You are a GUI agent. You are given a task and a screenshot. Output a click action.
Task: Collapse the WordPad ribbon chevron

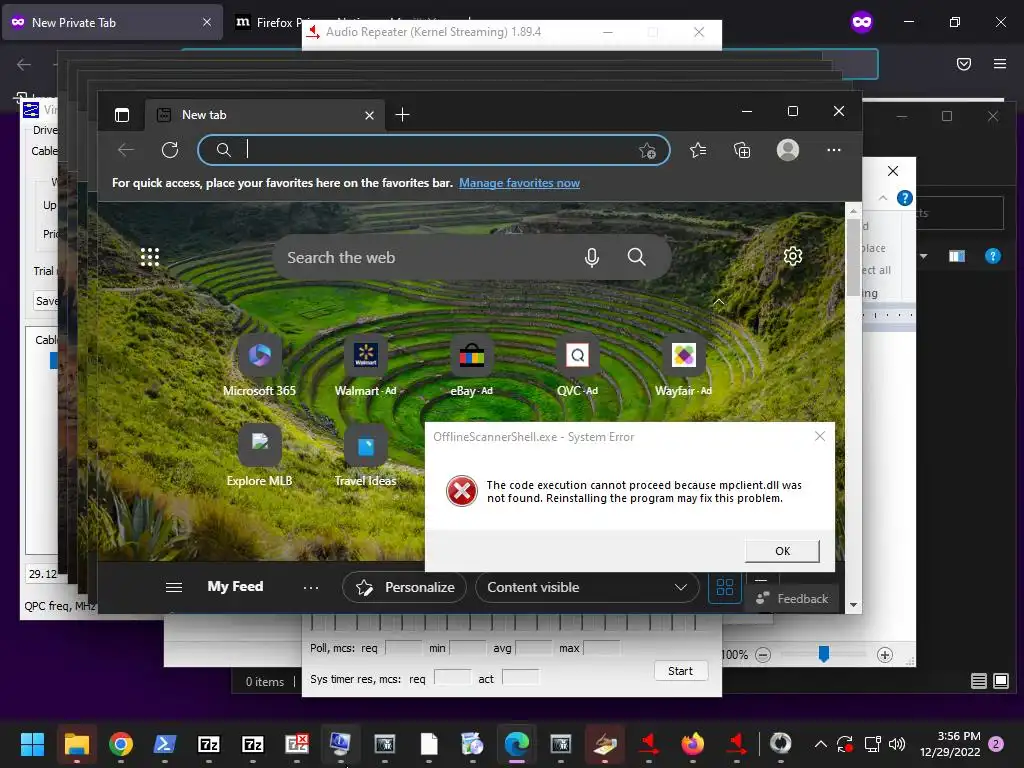883,198
